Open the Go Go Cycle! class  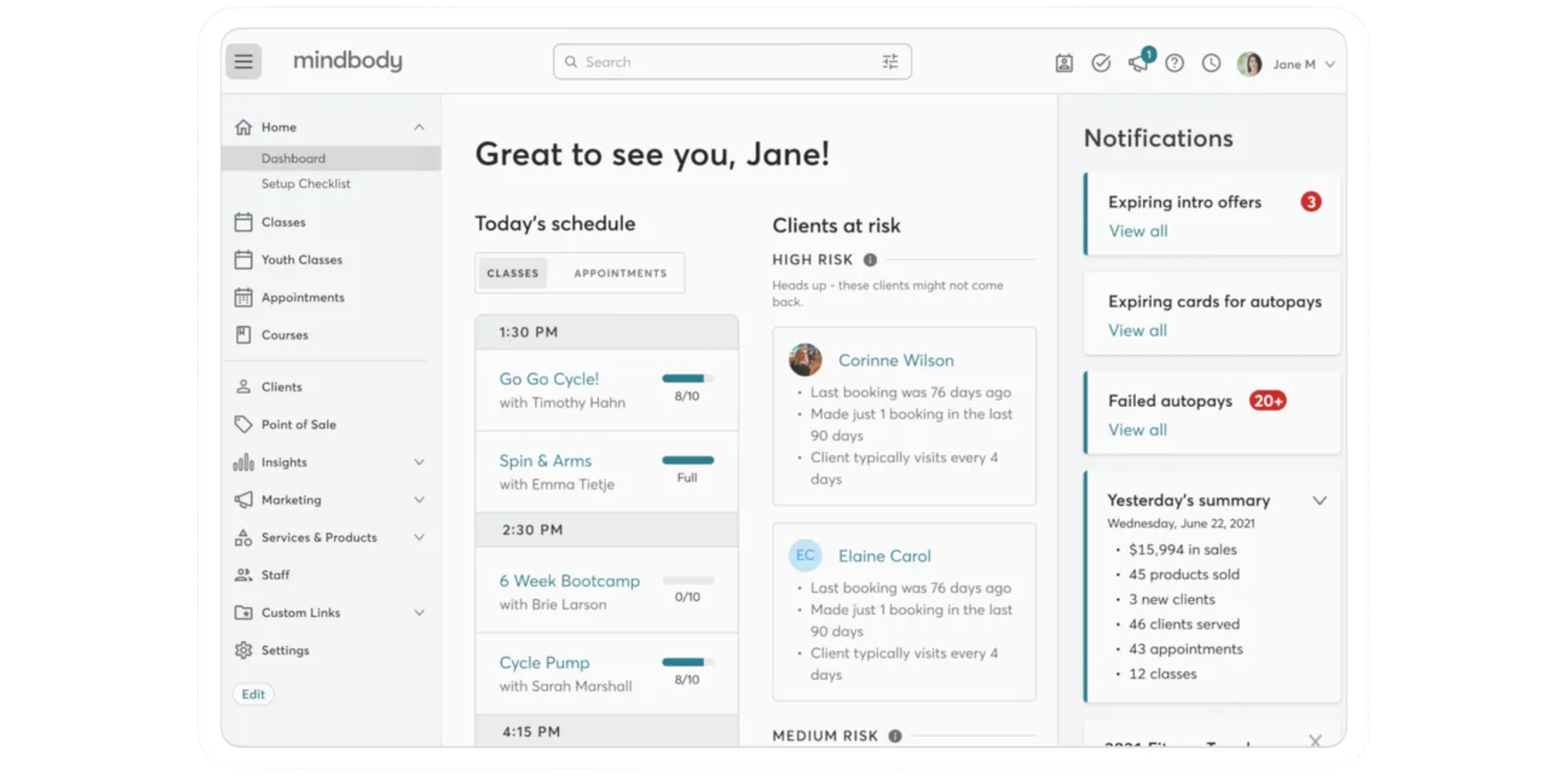[x=549, y=379]
